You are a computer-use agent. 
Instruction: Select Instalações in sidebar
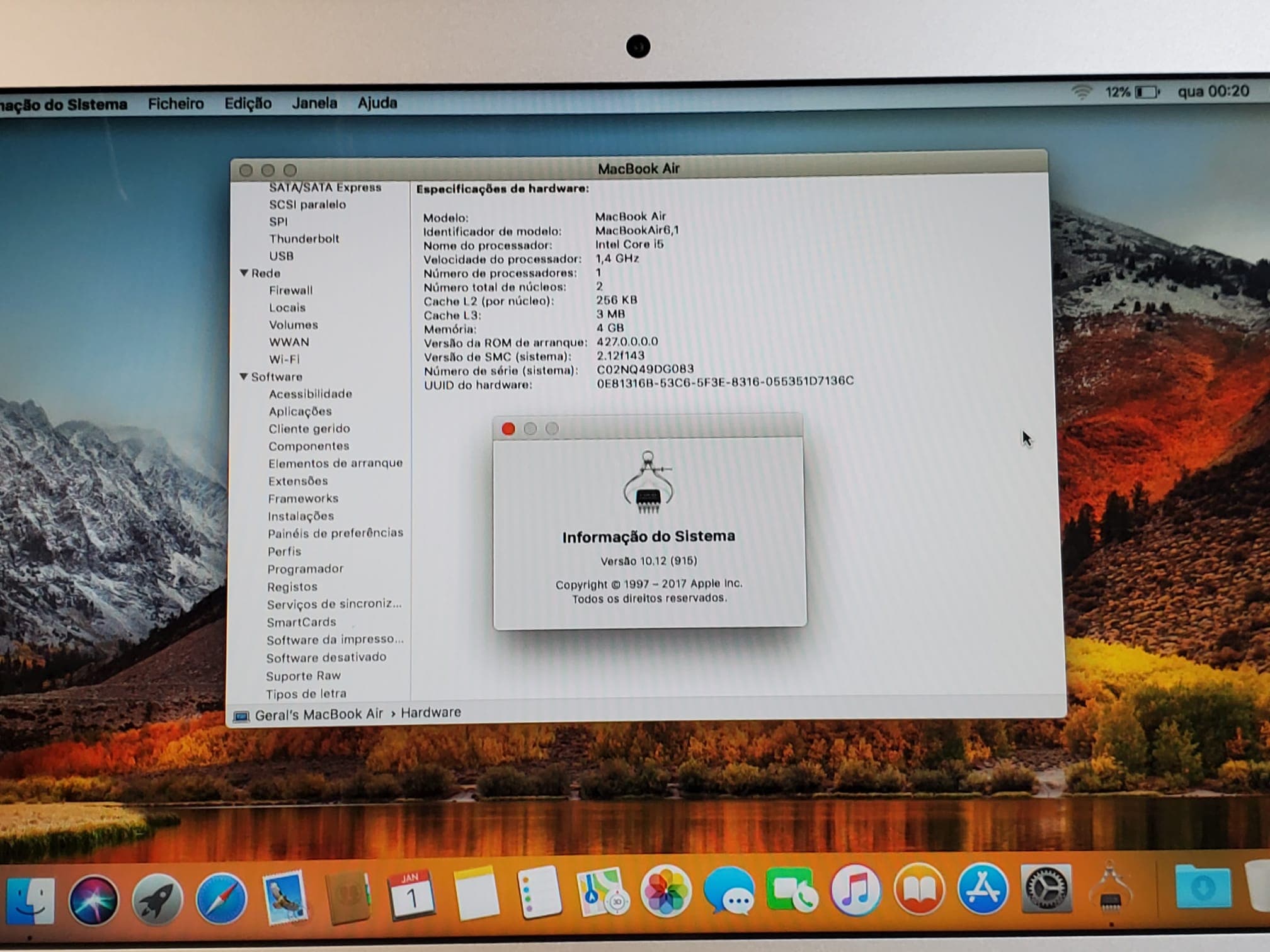coord(300,516)
